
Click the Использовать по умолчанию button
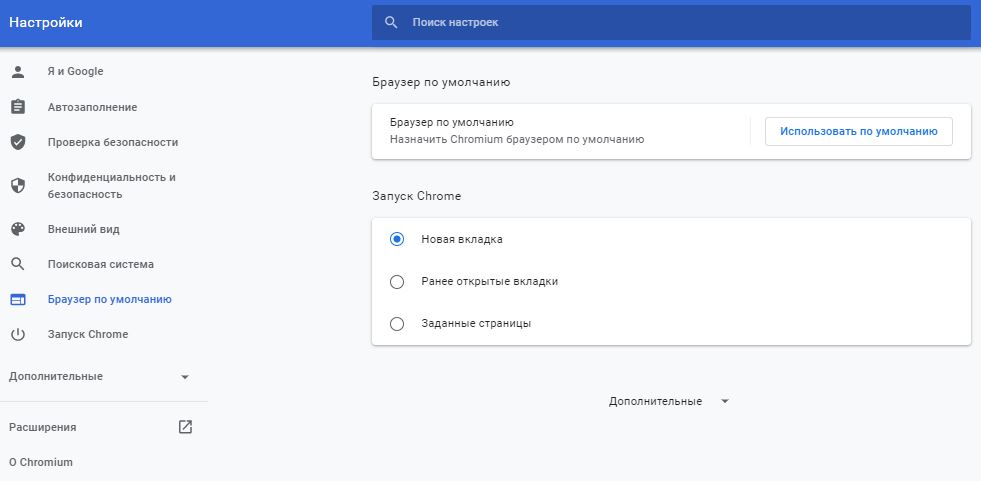point(858,131)
